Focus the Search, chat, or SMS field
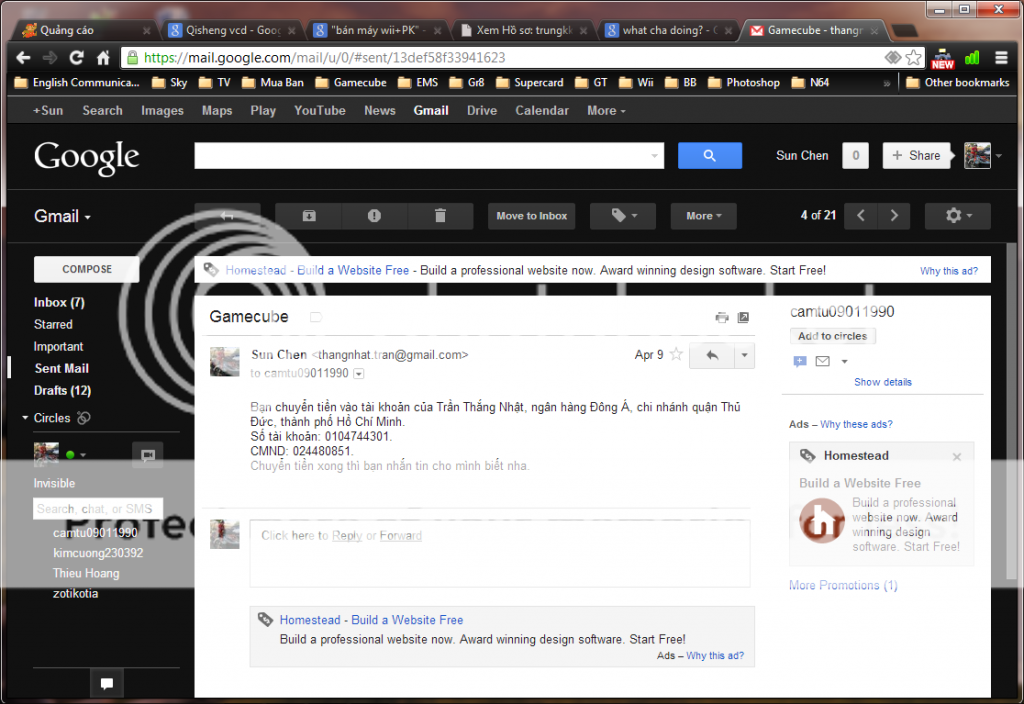The width and height of the screenshot is (1024, 704). (98, 509)
